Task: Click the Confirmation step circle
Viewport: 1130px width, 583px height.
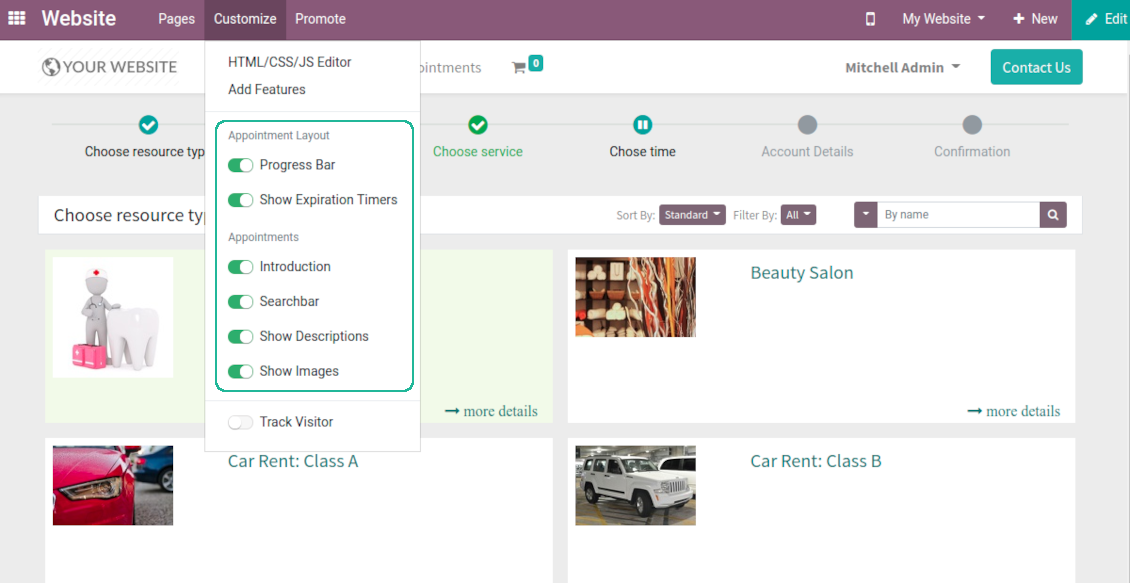Action: 972,125
